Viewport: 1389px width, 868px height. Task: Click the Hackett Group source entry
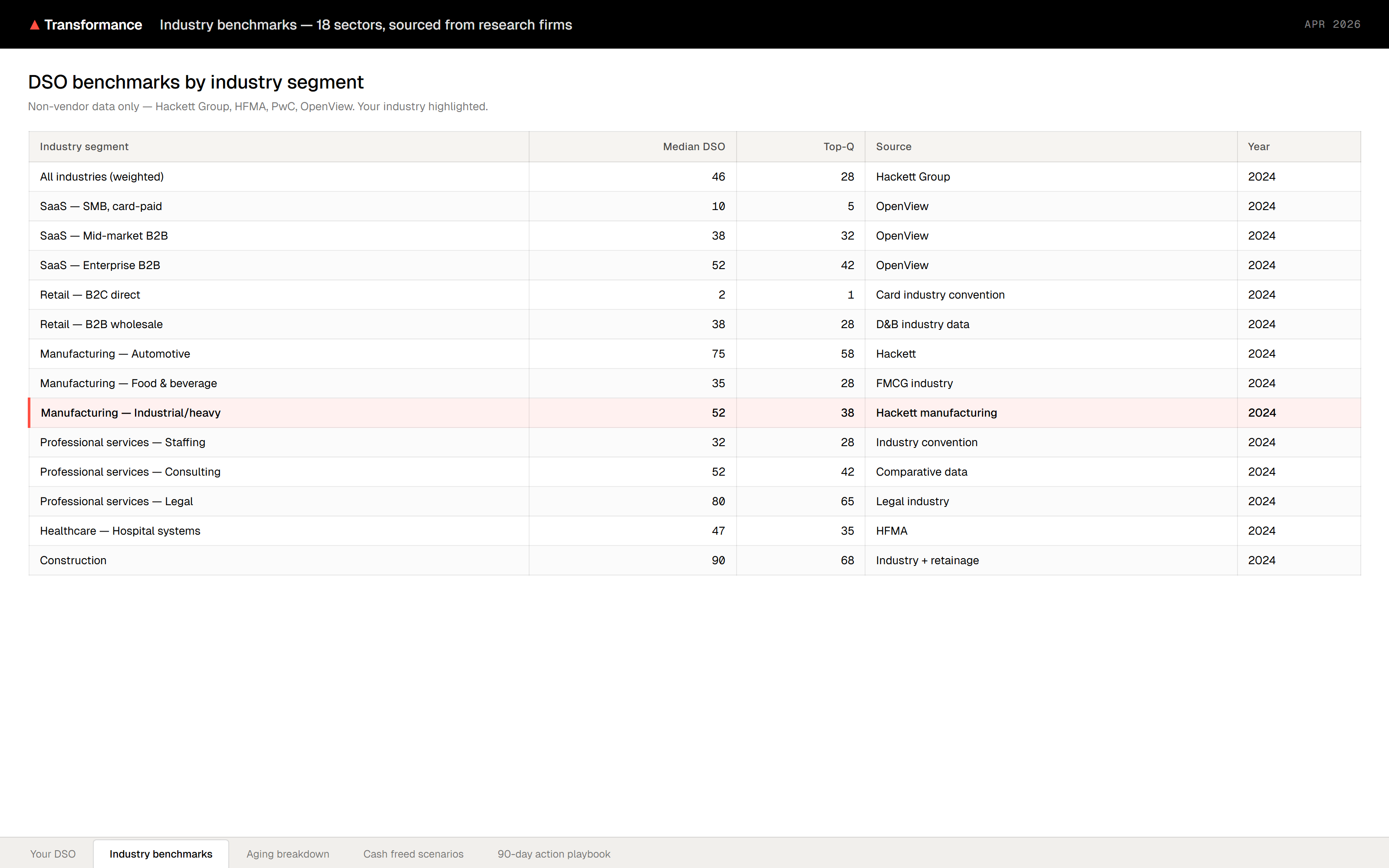[x=912, y=176]
